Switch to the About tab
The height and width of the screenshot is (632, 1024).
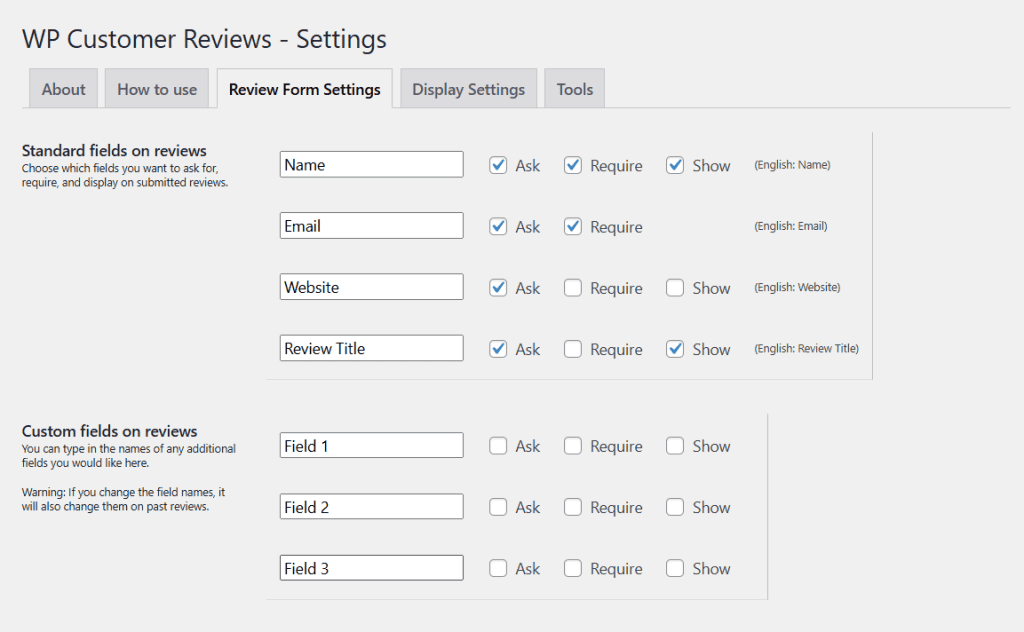click(62, 88)
